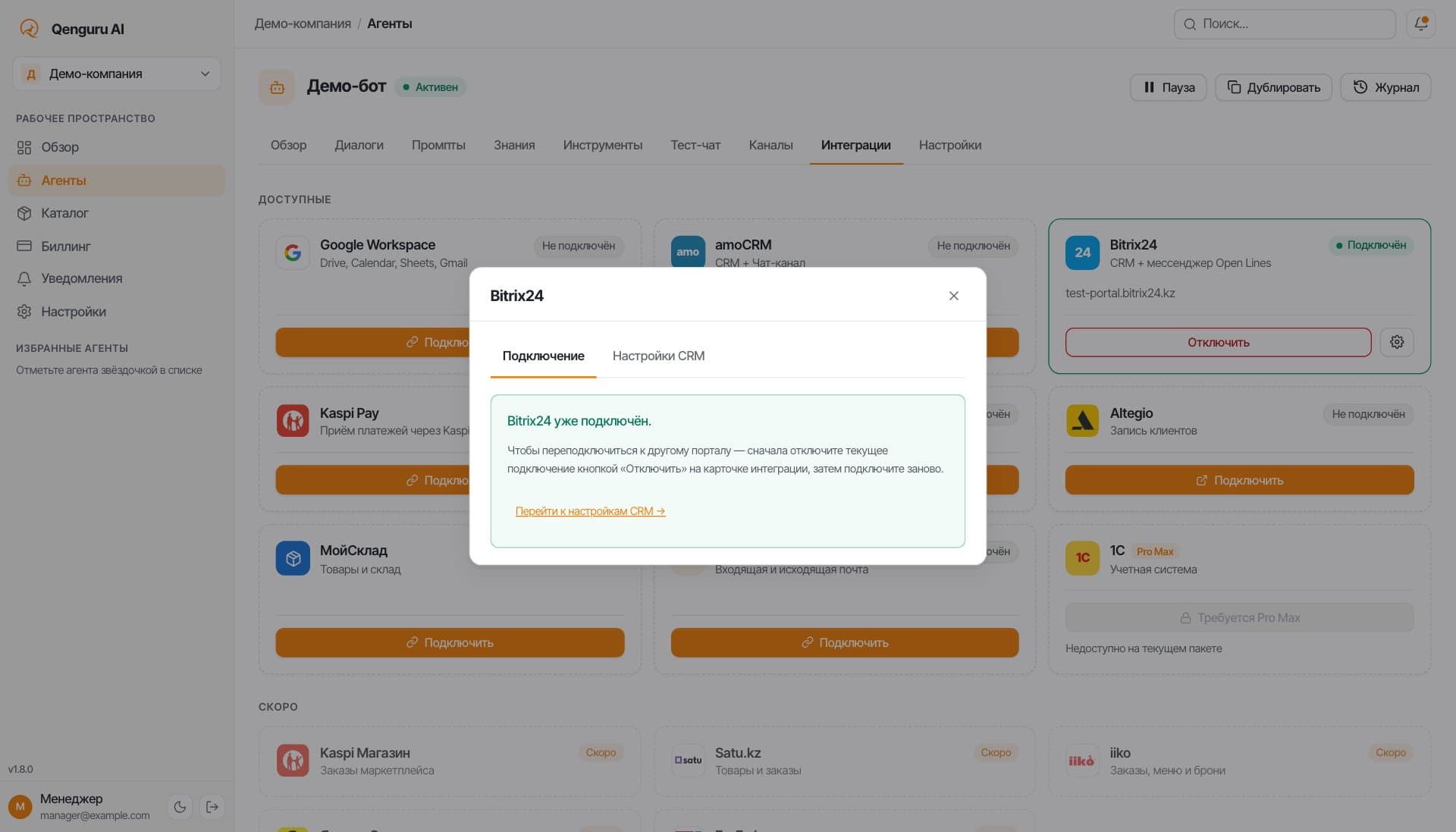Switch to the Тест-чат tab

pyautogui.click(x=695, y=145)
